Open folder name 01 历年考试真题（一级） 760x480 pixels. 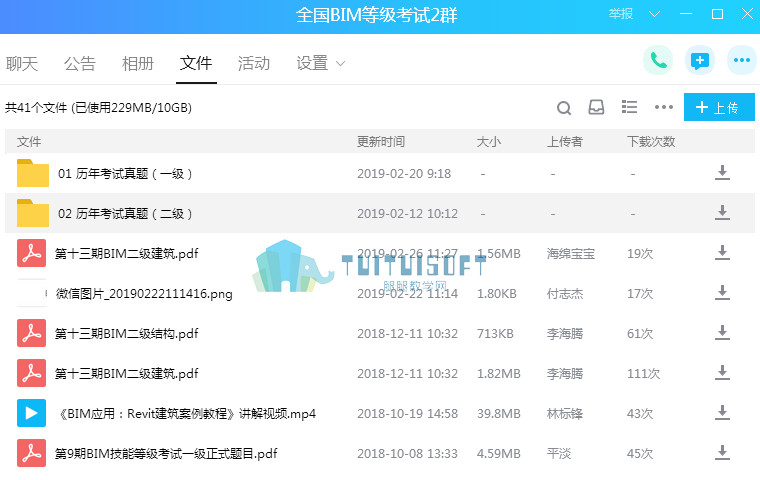(125, 174)
